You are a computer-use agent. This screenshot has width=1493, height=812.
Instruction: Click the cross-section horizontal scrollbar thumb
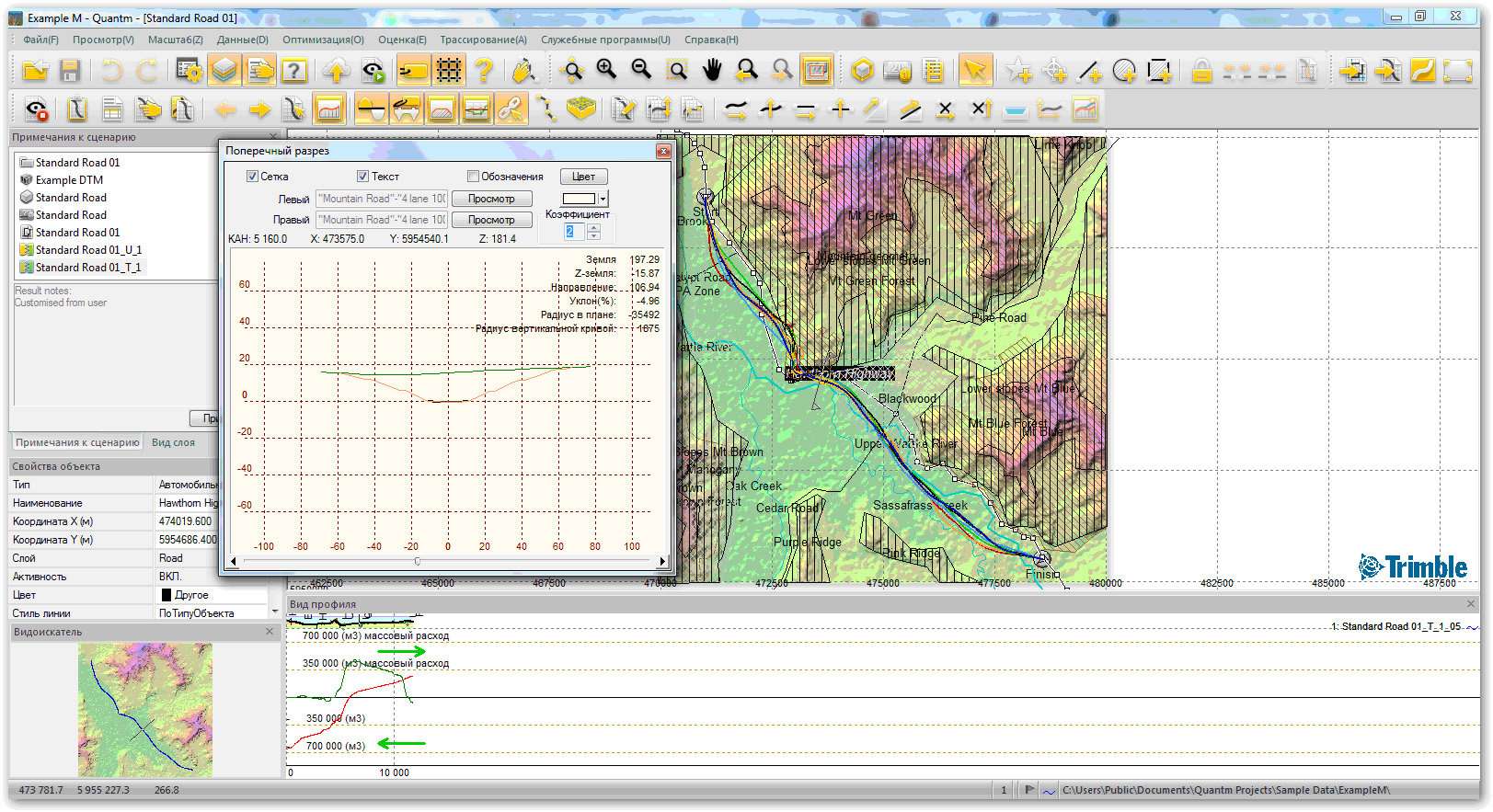(418, 561)
